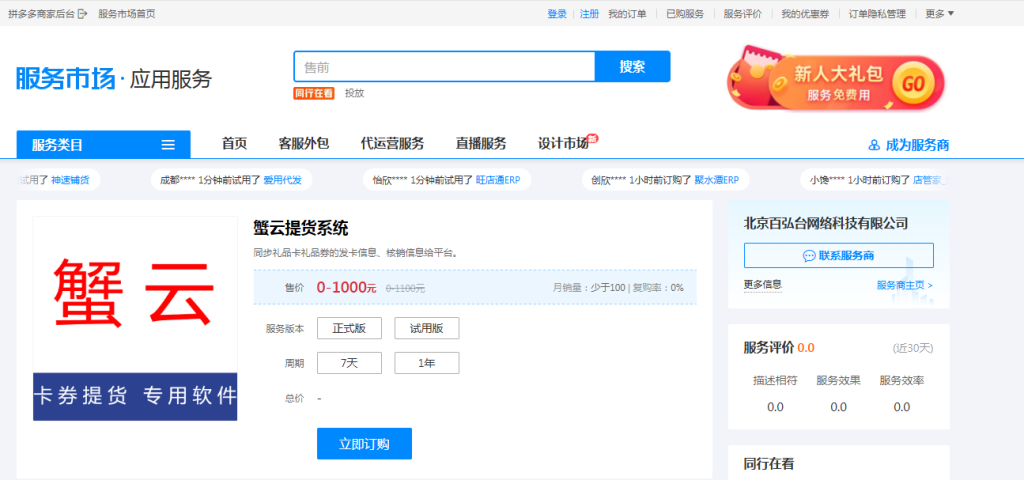Click the 月销量：少于100 text

(589, 287)
